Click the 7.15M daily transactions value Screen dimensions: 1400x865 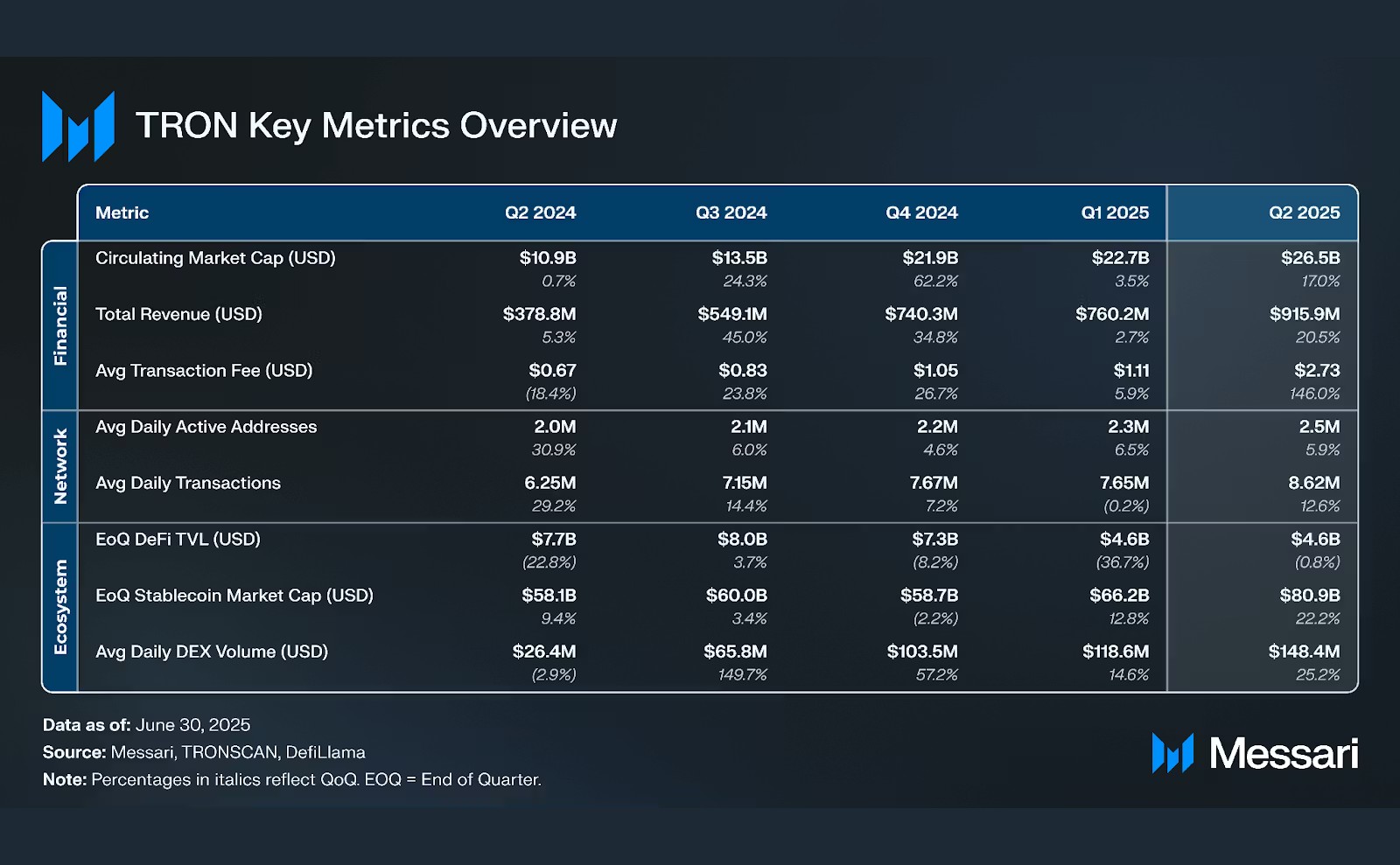[745, 483]
